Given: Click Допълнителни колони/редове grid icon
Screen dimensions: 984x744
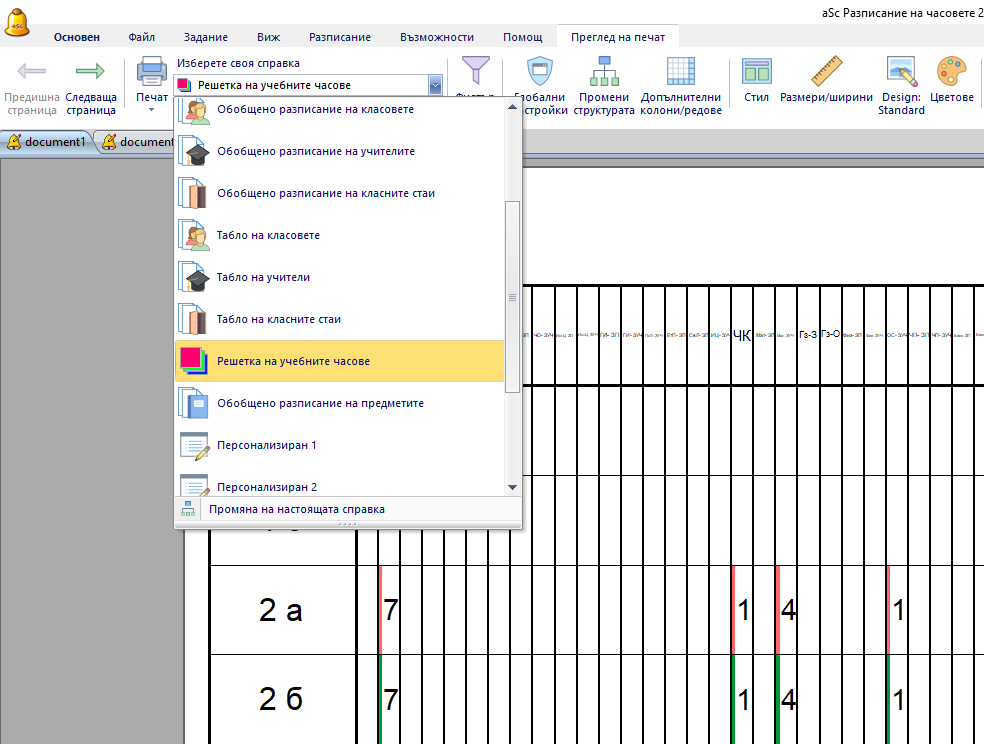Looking at the screenshot, I should pos(681,72).
